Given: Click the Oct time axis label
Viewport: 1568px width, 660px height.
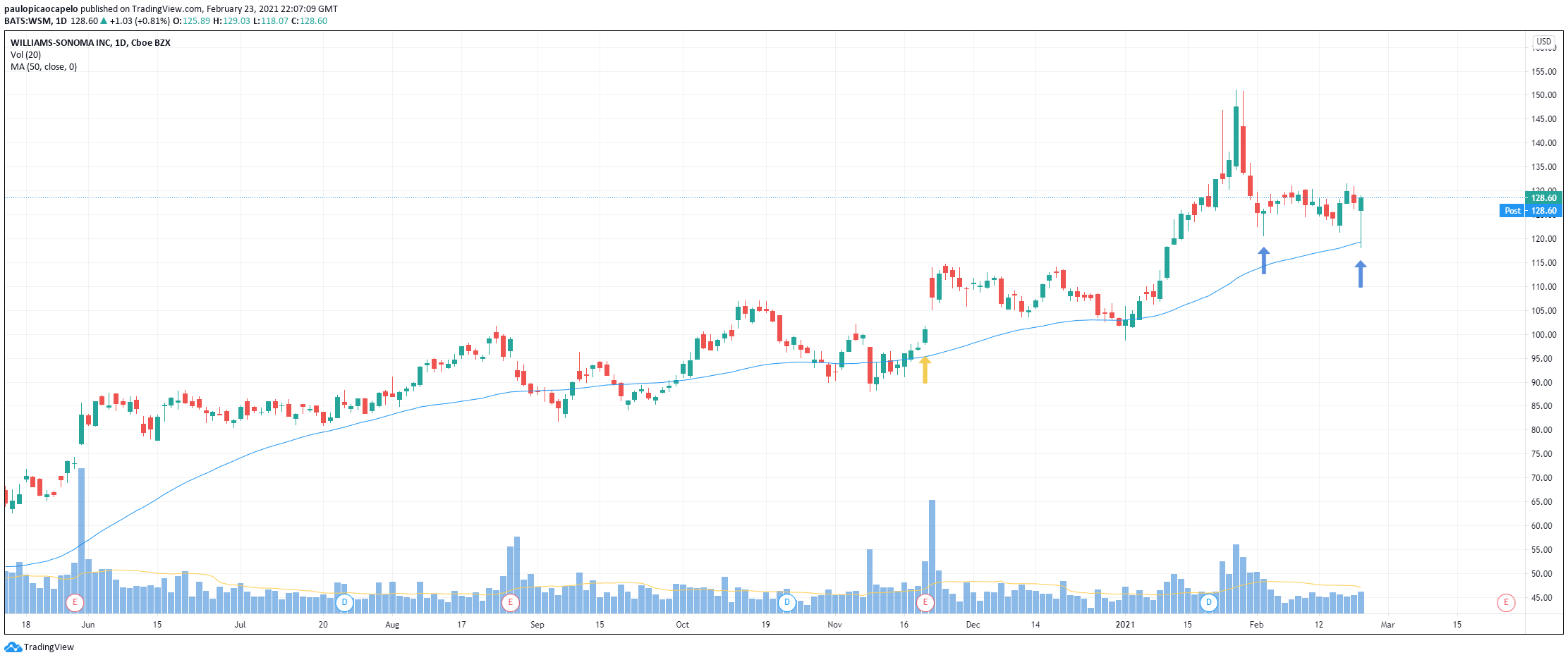Looking at the screenshot, I should pos(682,625).
